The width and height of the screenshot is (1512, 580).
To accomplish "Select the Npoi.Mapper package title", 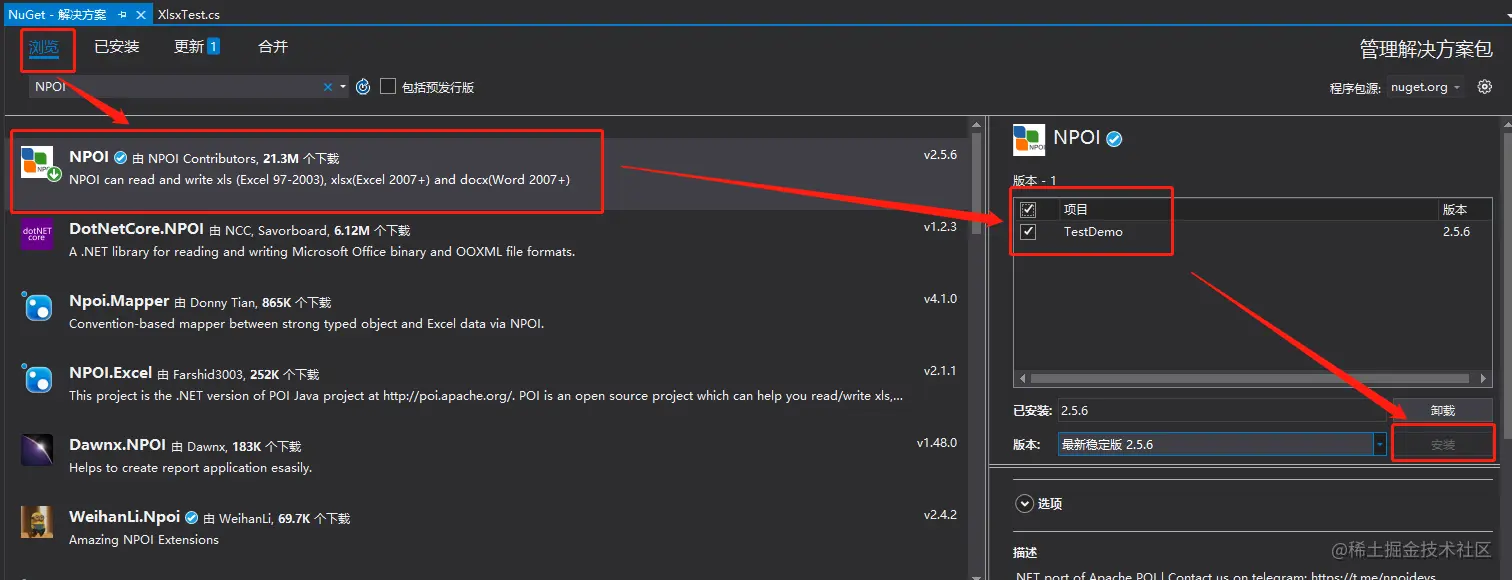I will click(120, 301).
